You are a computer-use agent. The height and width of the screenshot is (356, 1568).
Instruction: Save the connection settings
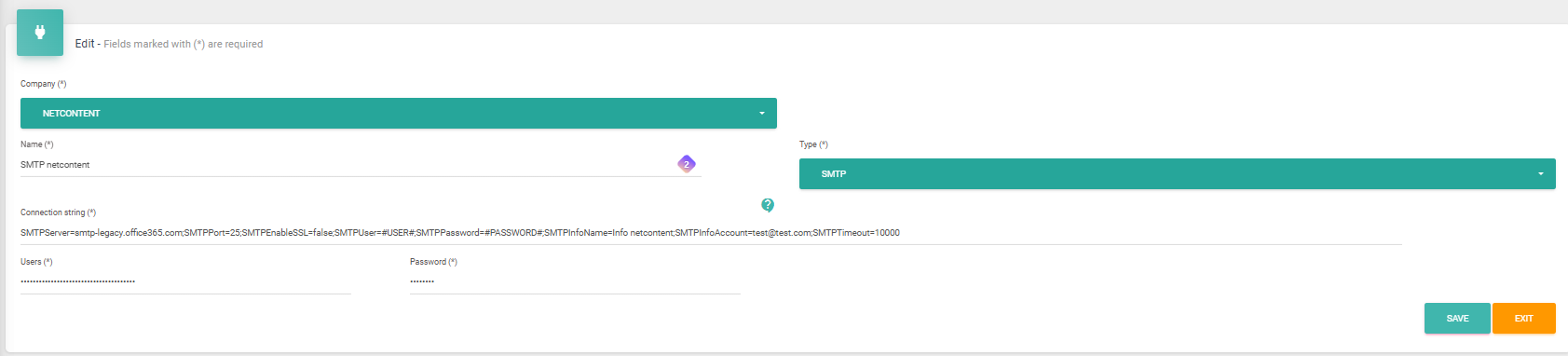[1457, 318]
